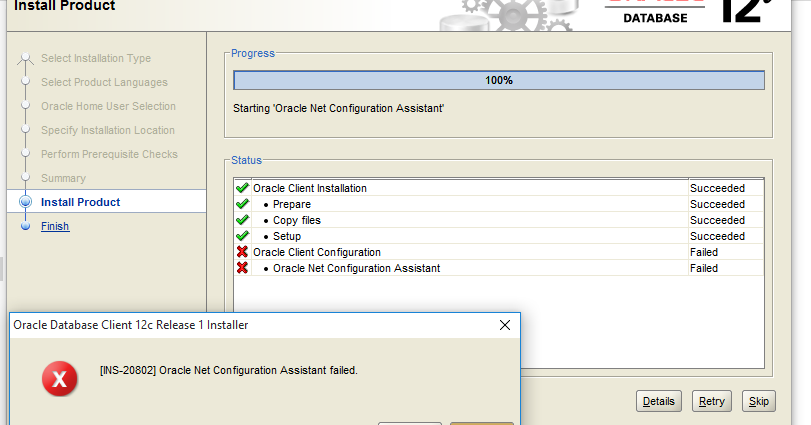Skip the failed configuration step
Image resolution: width=811 pixels, height=425 pixels.
pyautogui.click(x=759, y=401)
